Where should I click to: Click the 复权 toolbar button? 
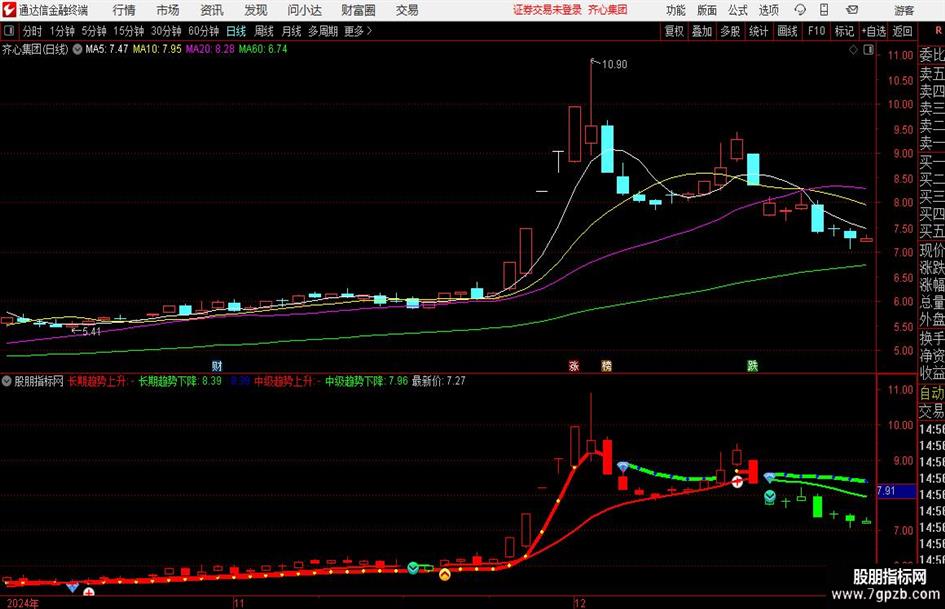click(674, 31)
